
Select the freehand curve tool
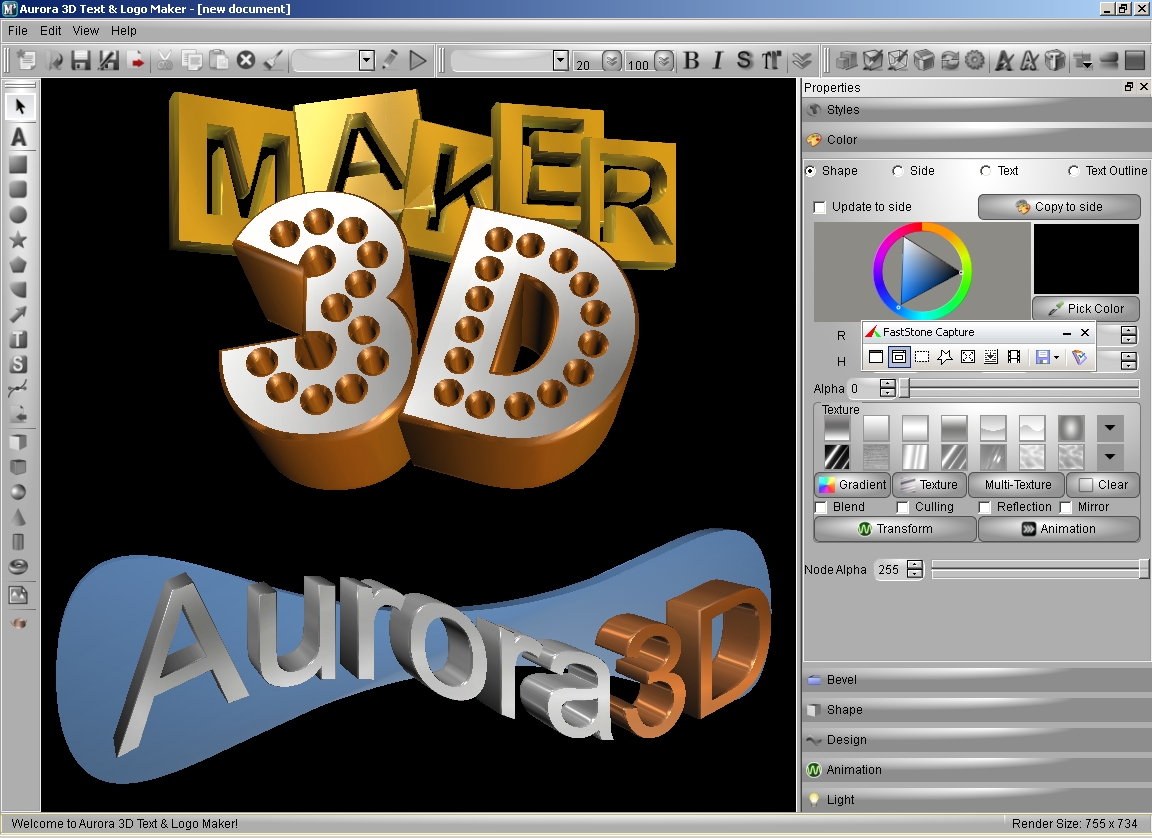tap(18, 389)
